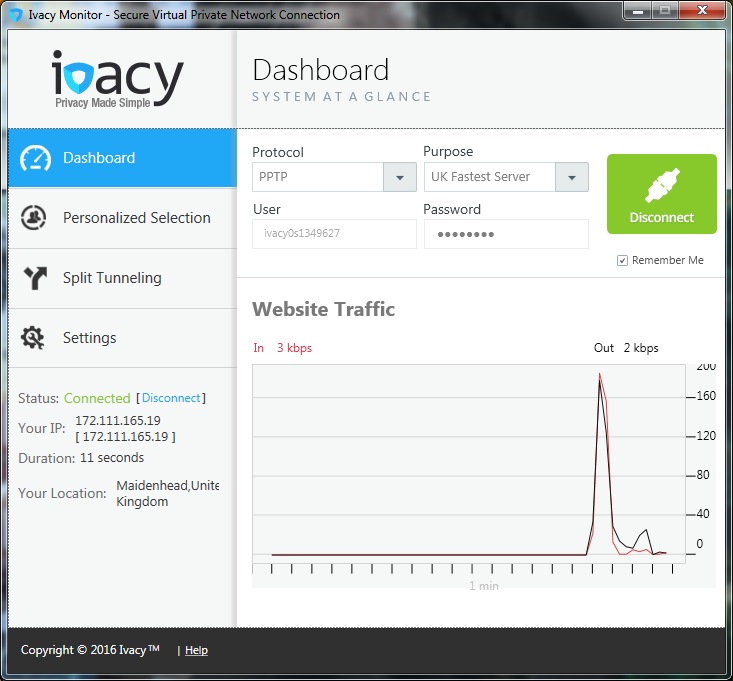Viewport: 733px width, 681px height.
Task: Click the Split Tunneling arrow icon
Action: point(35,278)
